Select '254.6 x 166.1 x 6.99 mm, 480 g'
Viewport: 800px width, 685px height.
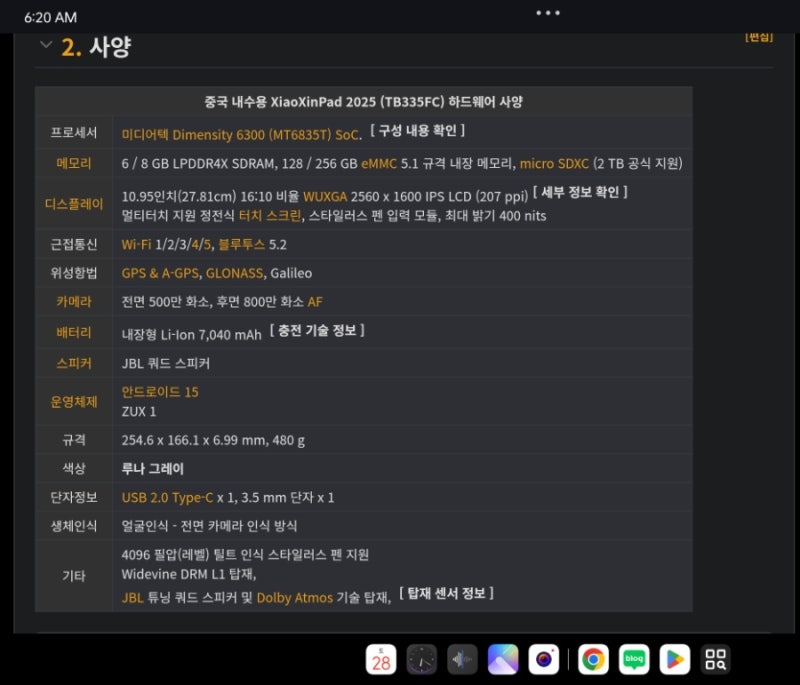point(213,440)
